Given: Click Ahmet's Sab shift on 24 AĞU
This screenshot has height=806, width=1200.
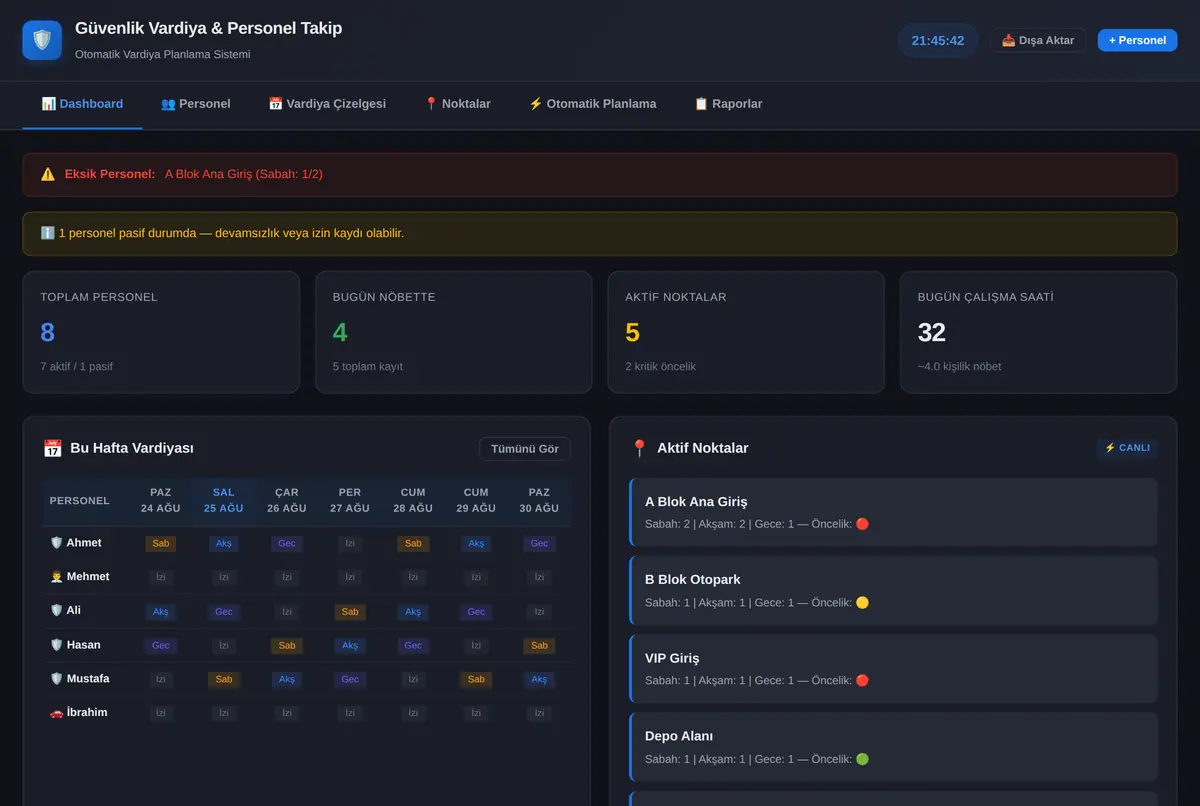Looking at the screenshot, I should click(161, 543).
